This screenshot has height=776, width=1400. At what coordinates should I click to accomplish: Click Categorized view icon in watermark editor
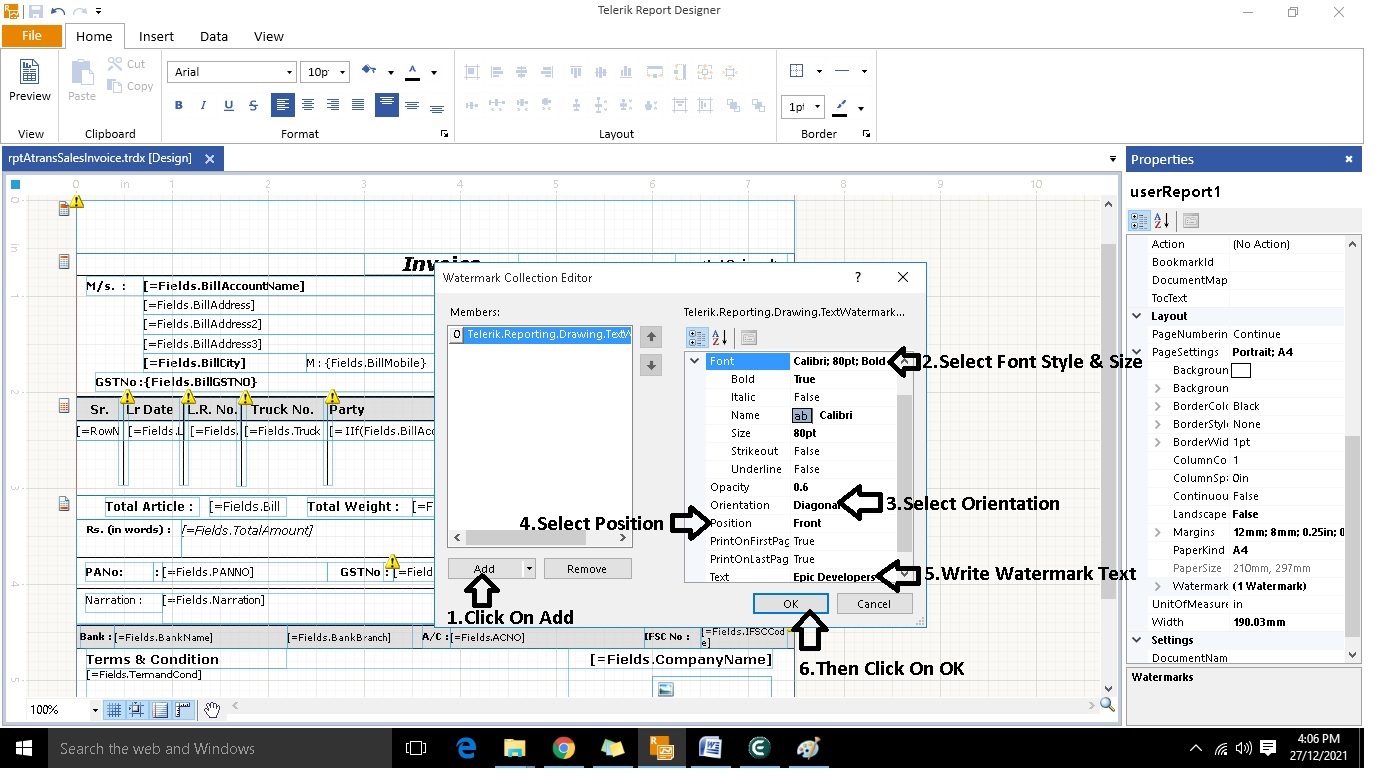pos(698,337)
